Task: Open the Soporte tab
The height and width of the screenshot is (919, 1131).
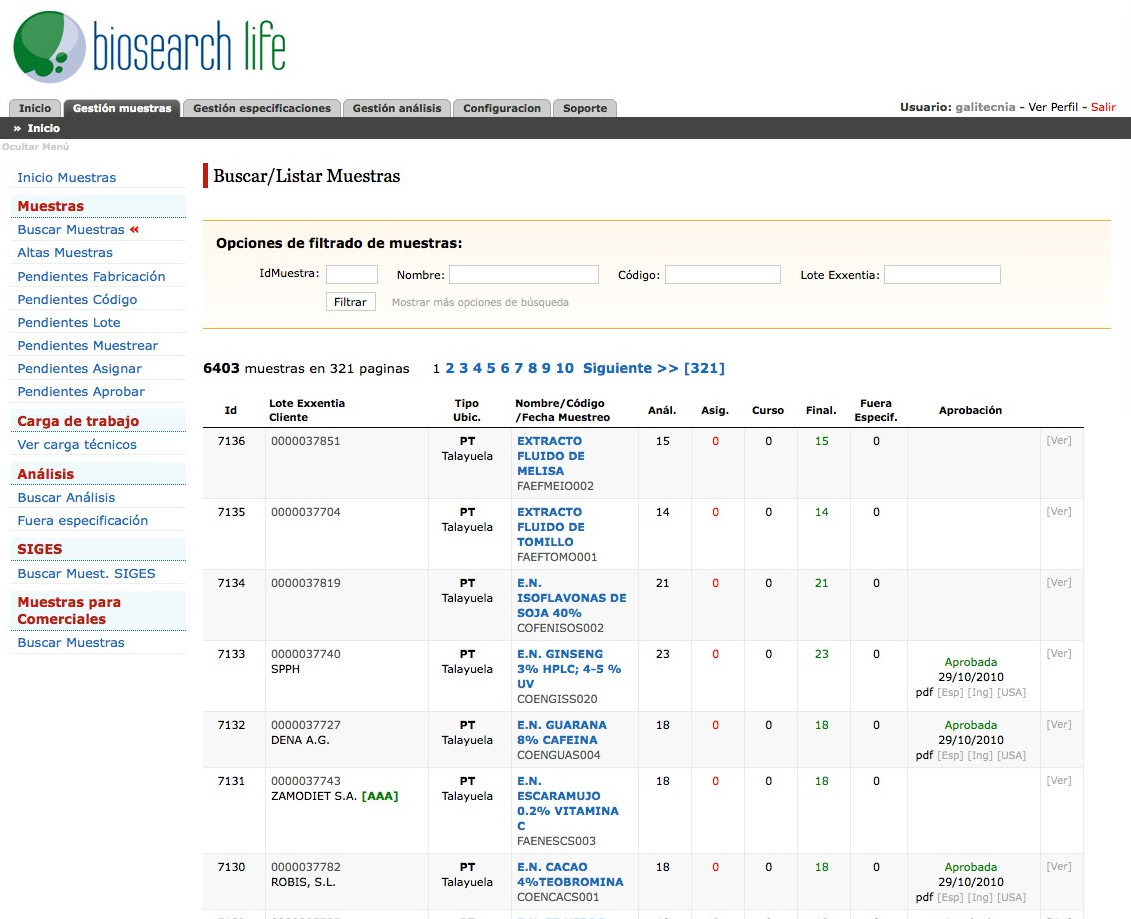Action: coord(585,108)
